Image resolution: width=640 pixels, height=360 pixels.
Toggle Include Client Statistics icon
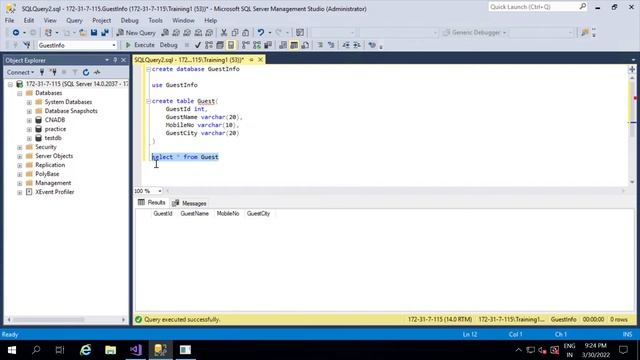(x=268, y=45)
